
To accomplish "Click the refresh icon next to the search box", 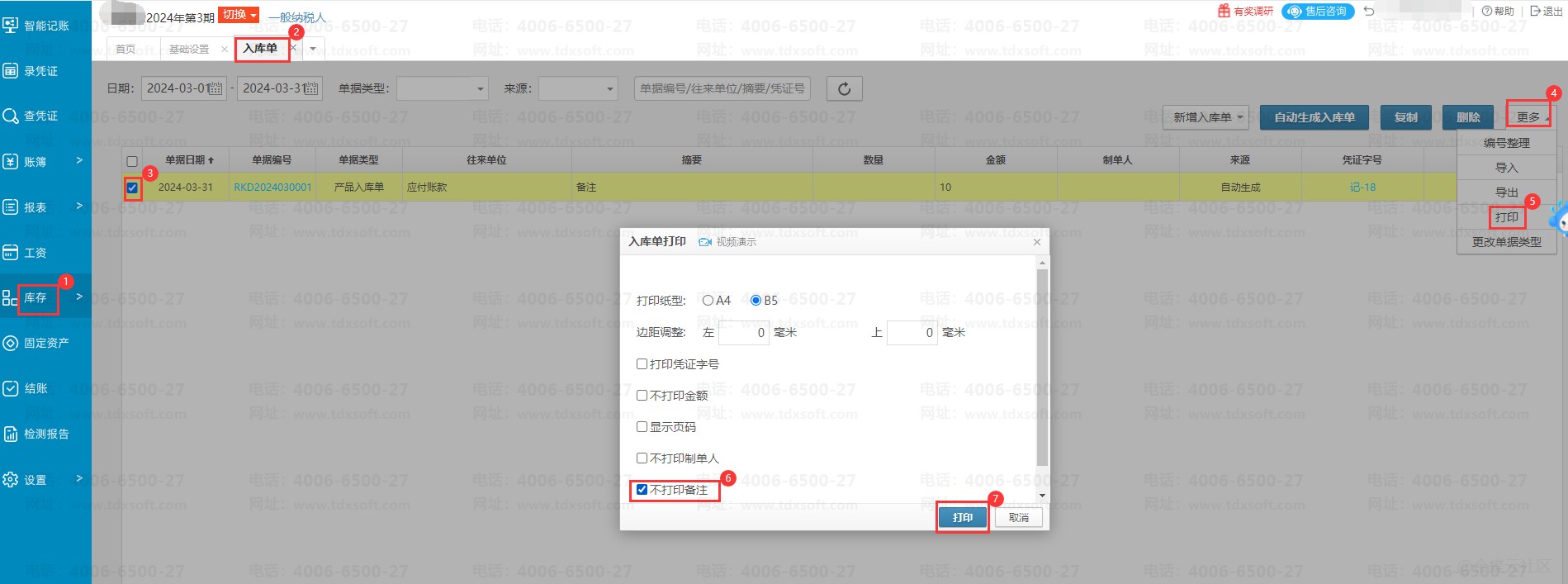I will 844,88.
